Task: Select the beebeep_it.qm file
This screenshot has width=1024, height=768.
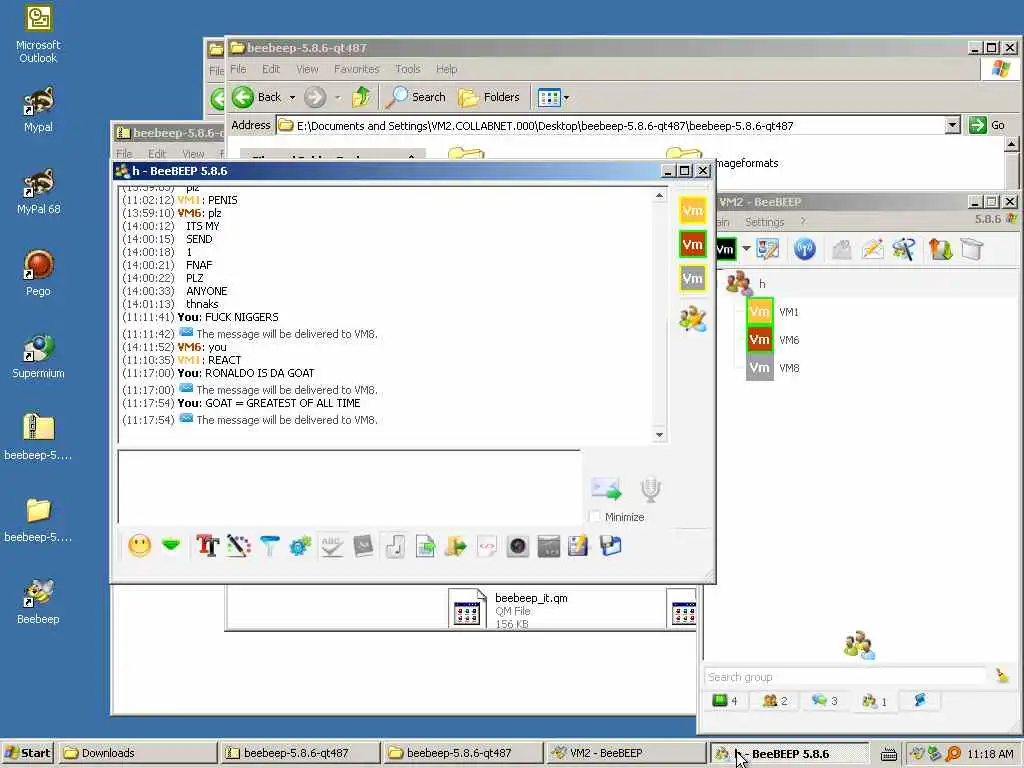Action: [x=509, y=609]
